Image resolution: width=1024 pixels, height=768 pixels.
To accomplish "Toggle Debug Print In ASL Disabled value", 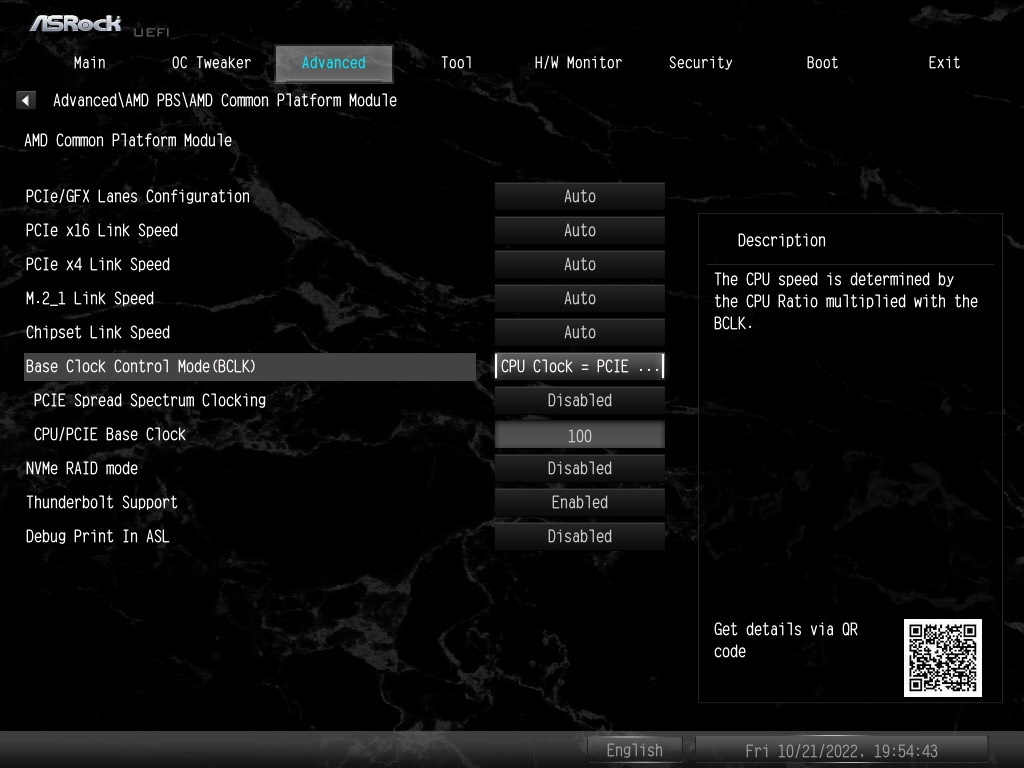I will coord(579,536).
